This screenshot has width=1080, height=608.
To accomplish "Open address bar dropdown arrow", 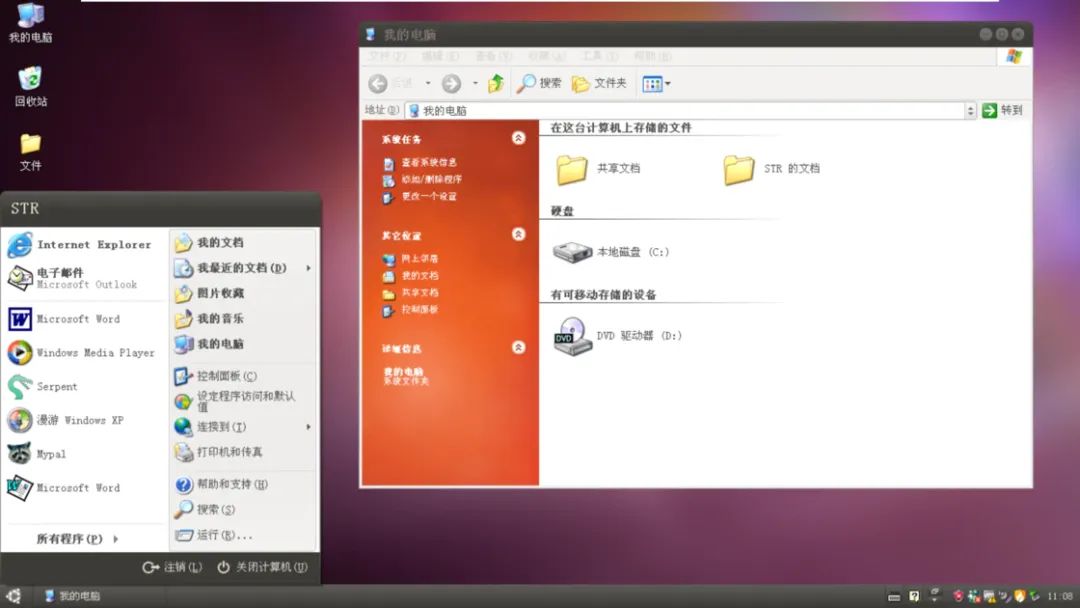I will coord(970,110).
